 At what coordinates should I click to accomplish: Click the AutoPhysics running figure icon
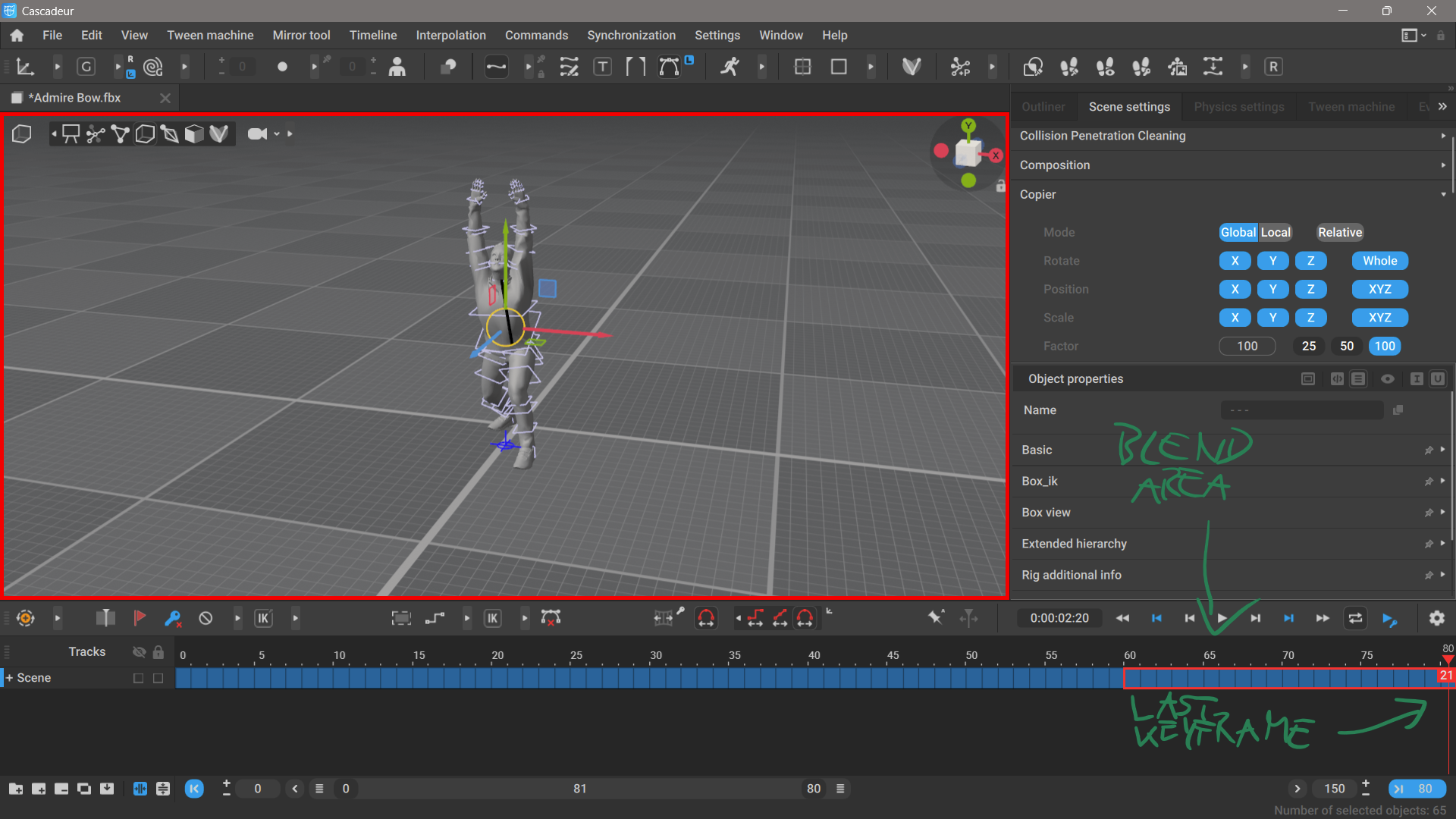click(x=730, y=67)
